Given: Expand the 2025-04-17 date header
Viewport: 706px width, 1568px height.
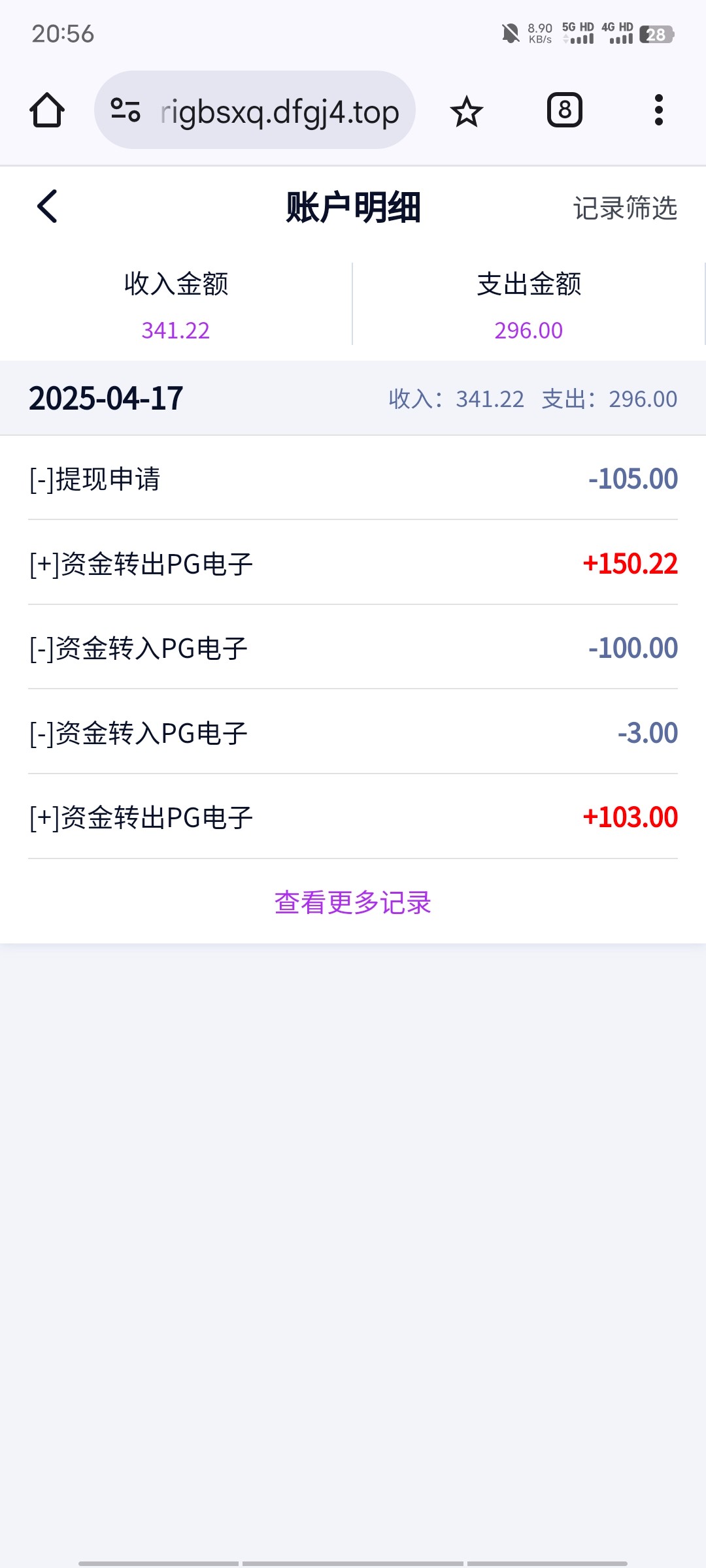Looking at the screenshot, I should (106, 399).
